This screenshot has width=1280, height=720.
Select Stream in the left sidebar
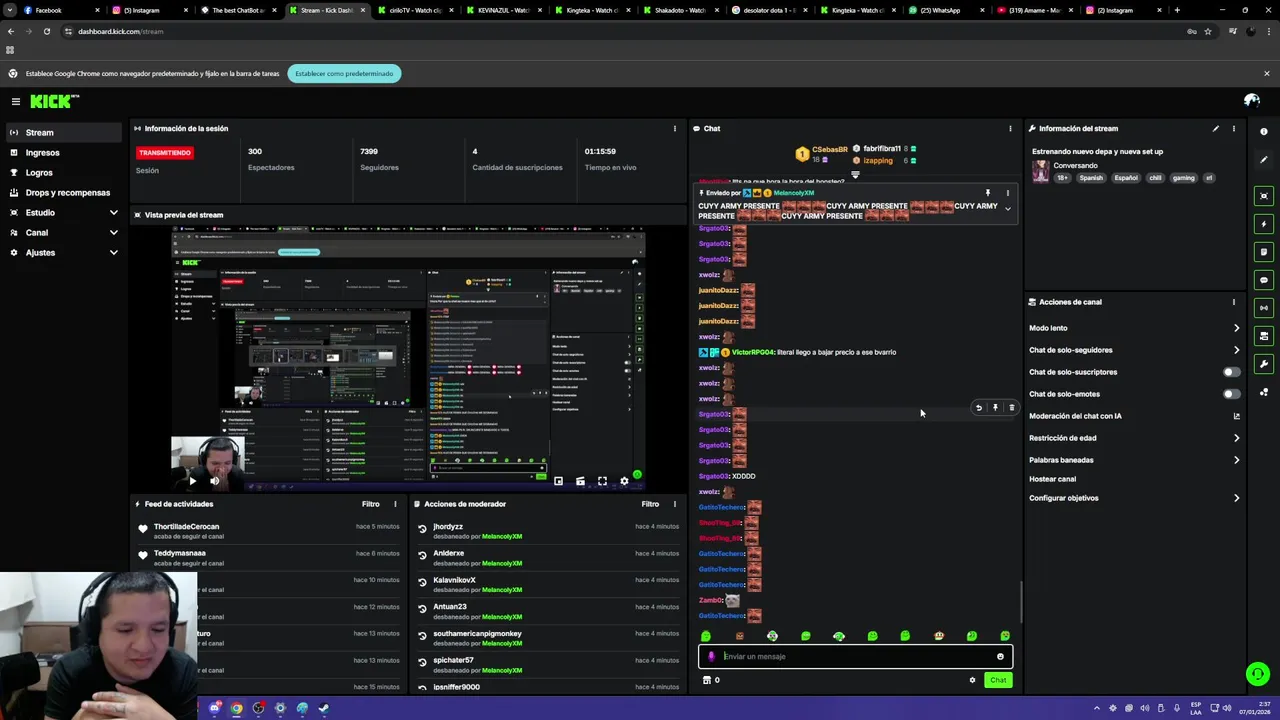64,132
